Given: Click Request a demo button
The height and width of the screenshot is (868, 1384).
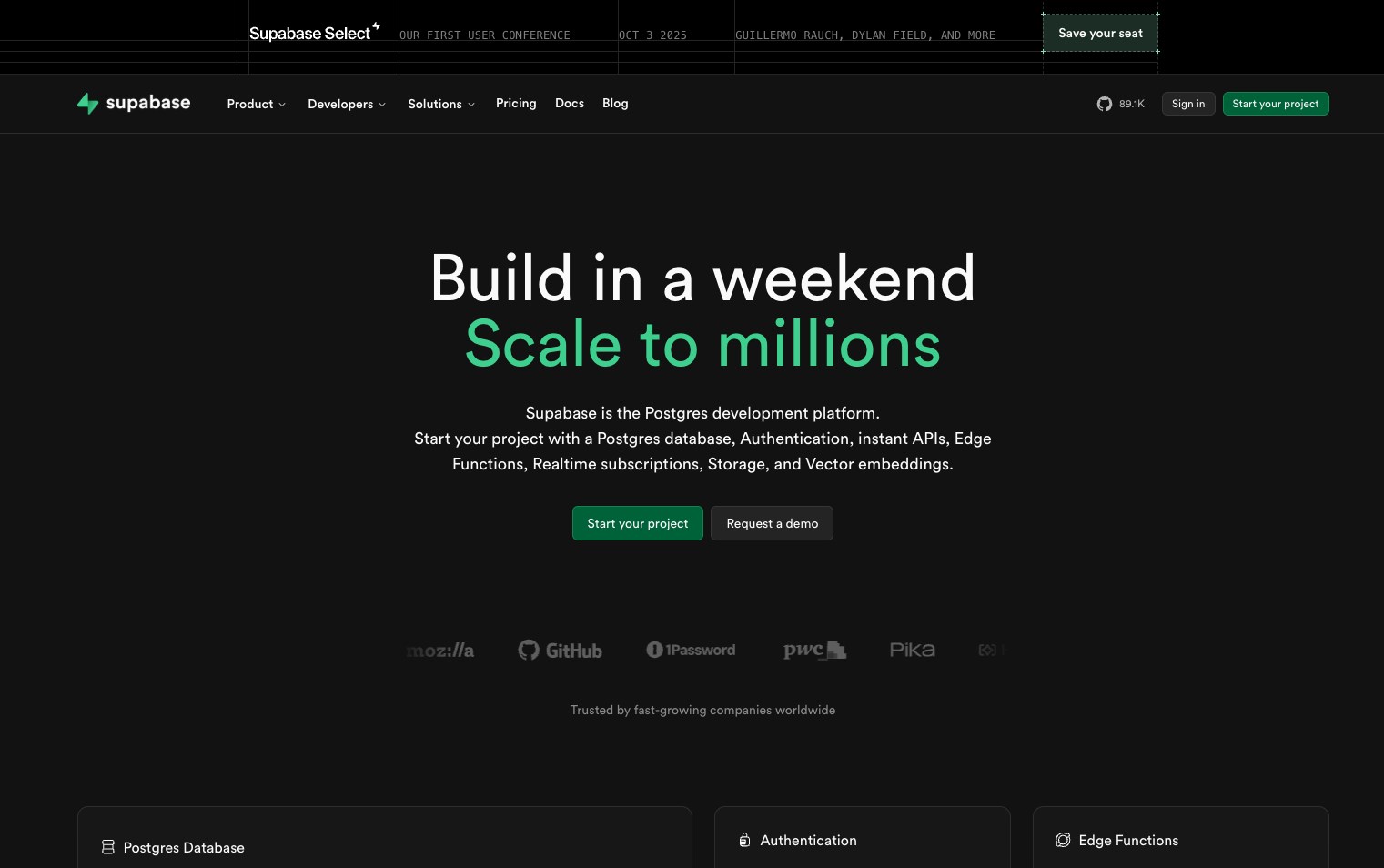Looking at the screenshot, I should (x=772, y=523).
